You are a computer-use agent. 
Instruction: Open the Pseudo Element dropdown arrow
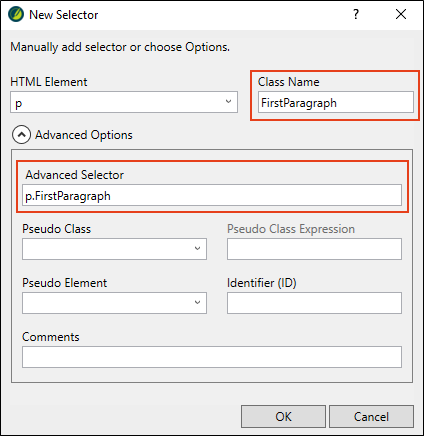click(x=197, y=302)
